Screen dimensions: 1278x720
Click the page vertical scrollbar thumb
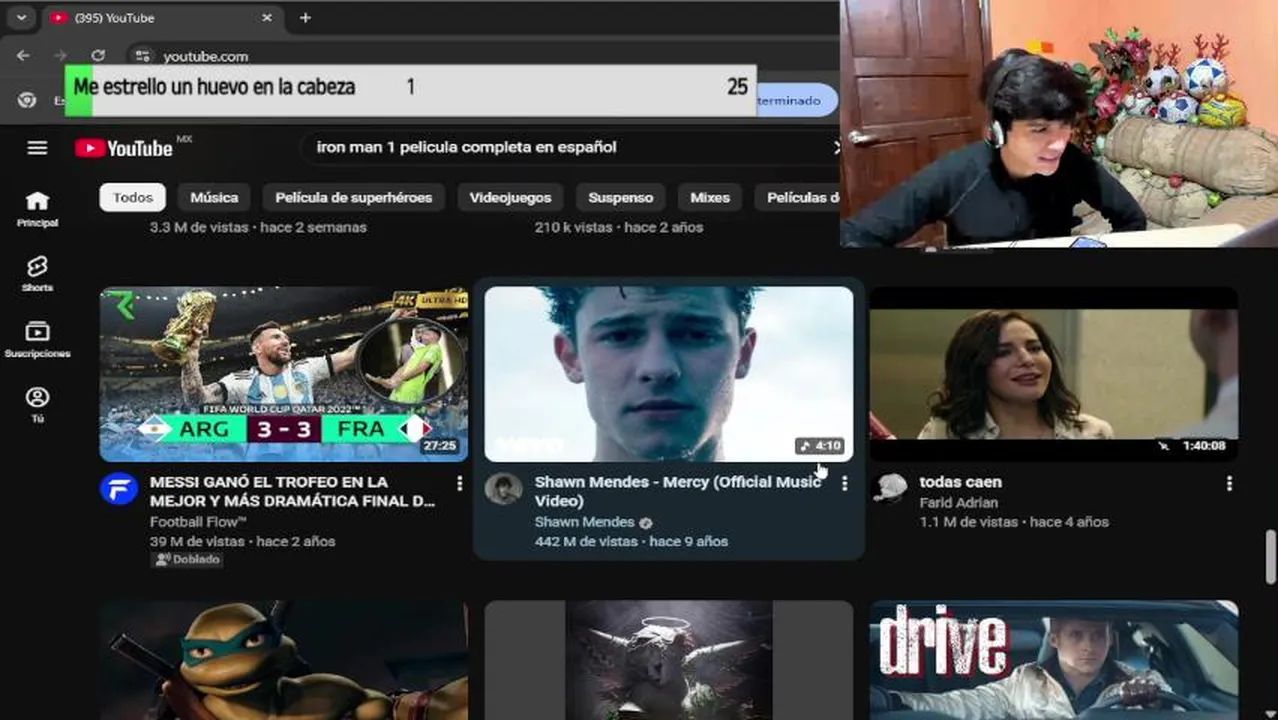point(1271,555)
